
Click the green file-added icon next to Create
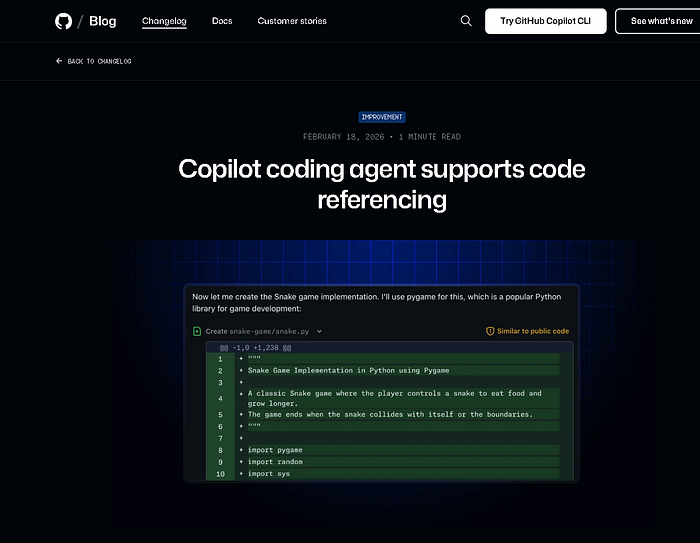pos(197,331)
